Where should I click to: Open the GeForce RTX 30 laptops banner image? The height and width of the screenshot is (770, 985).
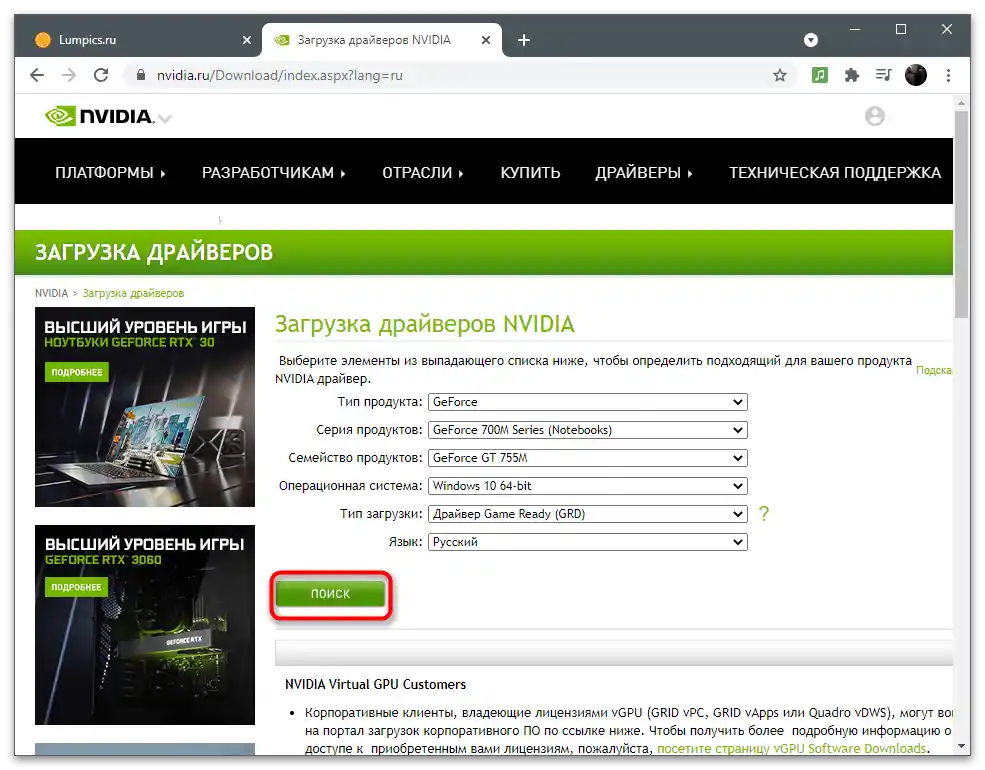(x=145, y=407)
